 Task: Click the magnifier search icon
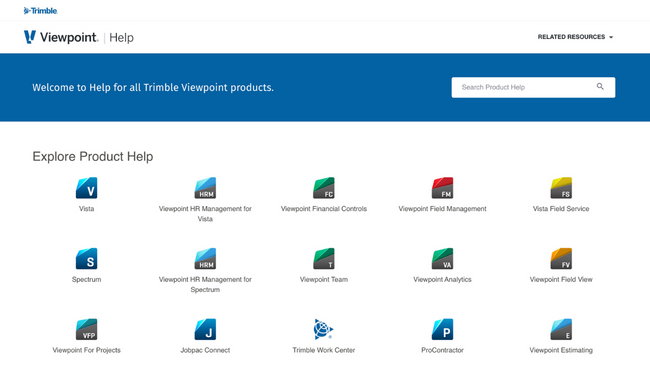(x=600, y=87)
